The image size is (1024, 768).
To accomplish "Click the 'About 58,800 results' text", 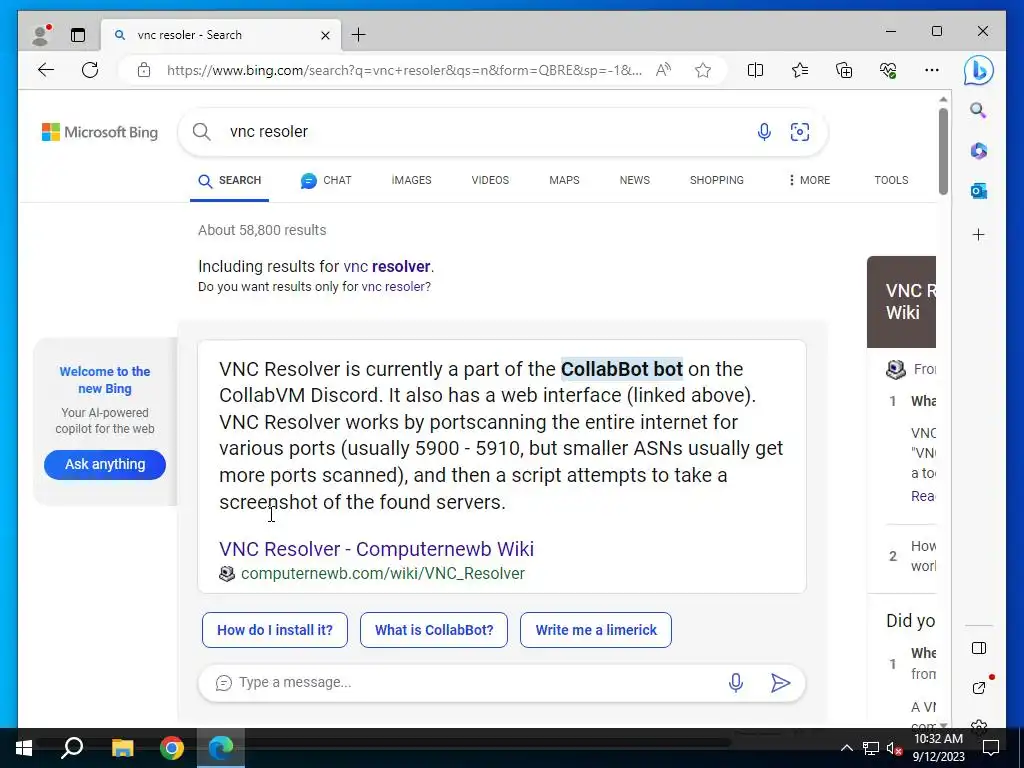I will click(x=262, y=230).
